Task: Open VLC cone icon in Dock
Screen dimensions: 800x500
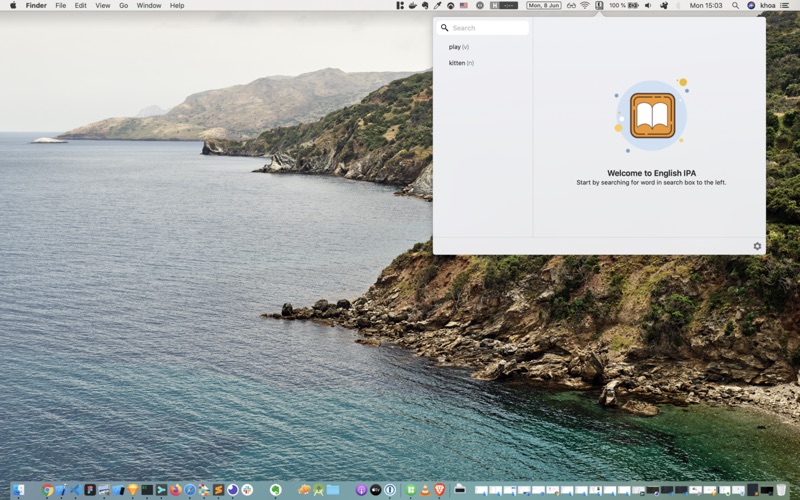Action: [x=425, y=490]
